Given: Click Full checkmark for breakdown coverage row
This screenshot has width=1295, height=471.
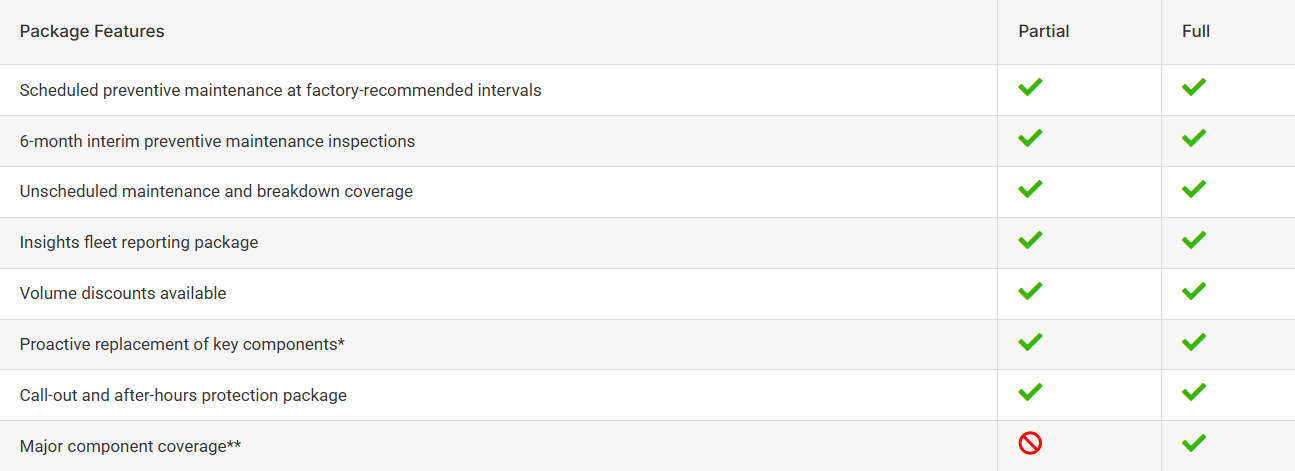Looking at the screenshot, I should pyautogui.click(x=1193, y=189).
